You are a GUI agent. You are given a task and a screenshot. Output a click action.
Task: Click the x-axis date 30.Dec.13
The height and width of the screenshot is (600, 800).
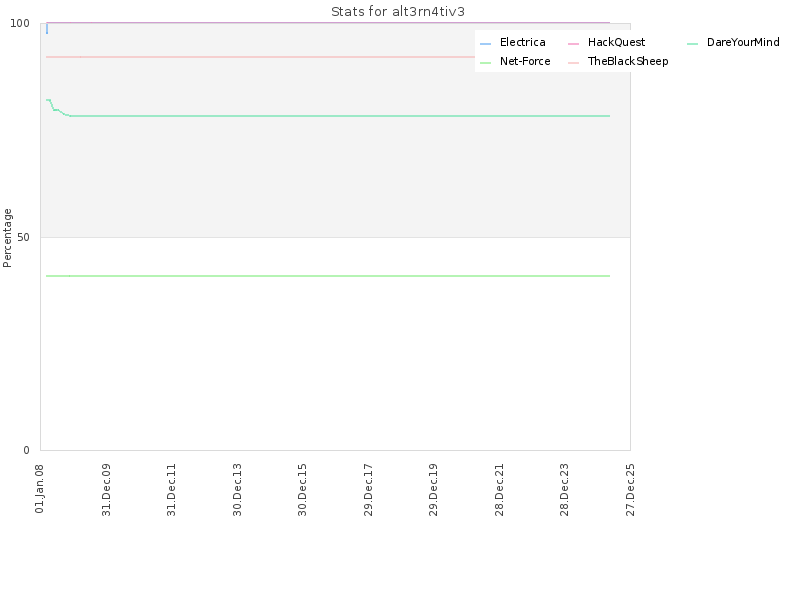(237, 490)
